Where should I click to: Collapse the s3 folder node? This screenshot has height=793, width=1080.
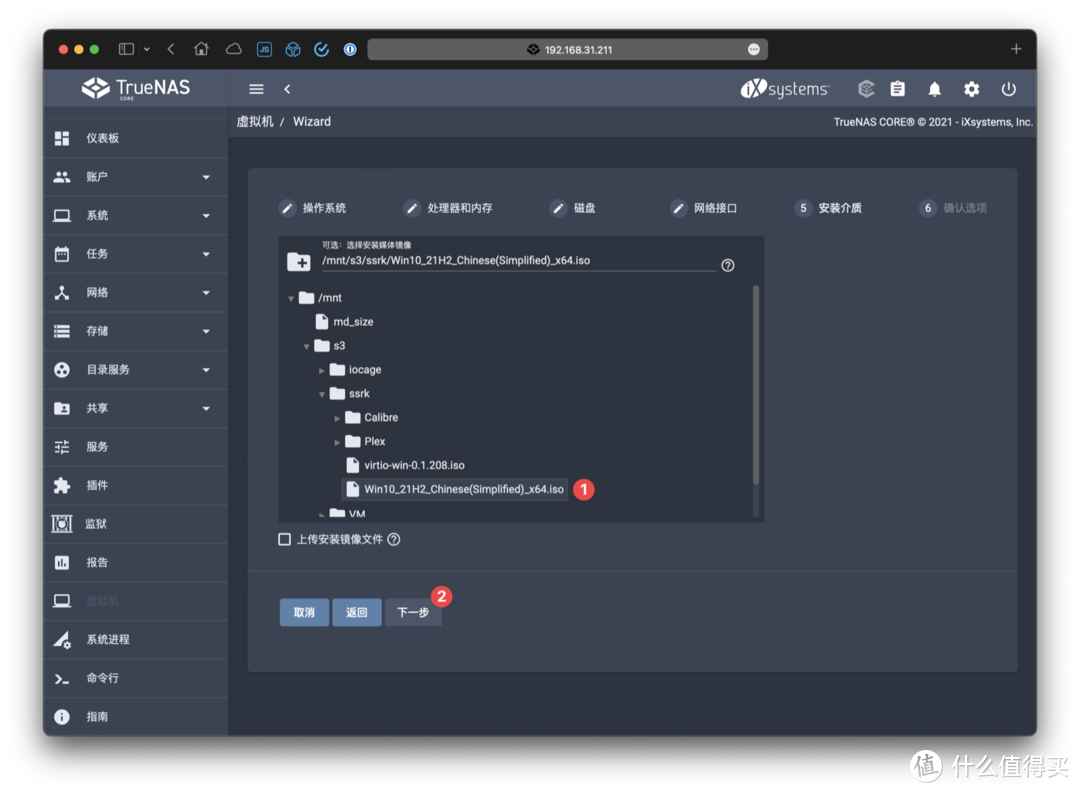tap(307, 347)
